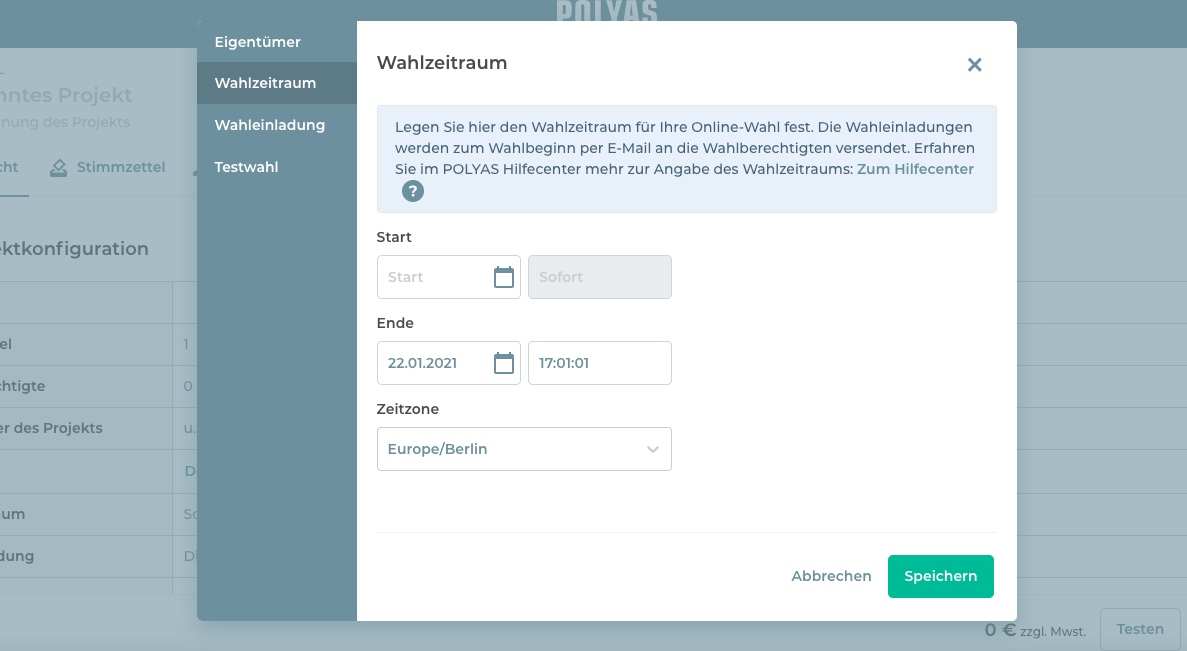1187x651 pixels.
Task: Select Eigentümer in the sidebar
Action: coord(258,42)
